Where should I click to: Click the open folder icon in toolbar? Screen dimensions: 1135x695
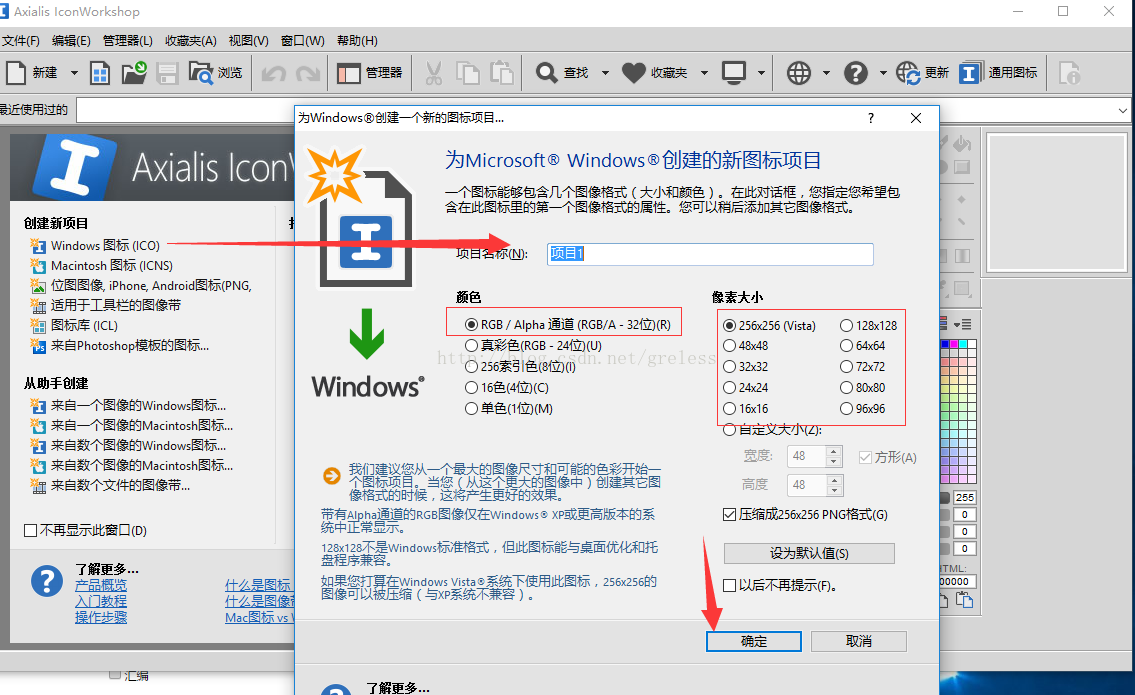tap(134, 72)
